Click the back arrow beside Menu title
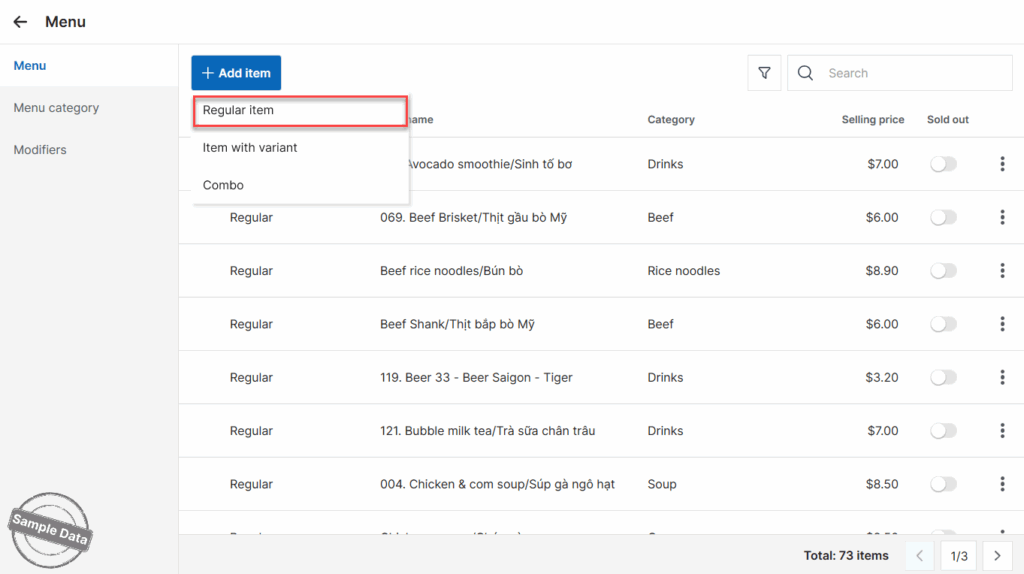The height and width of the screenshot is (574, 1024). (20, 22)
